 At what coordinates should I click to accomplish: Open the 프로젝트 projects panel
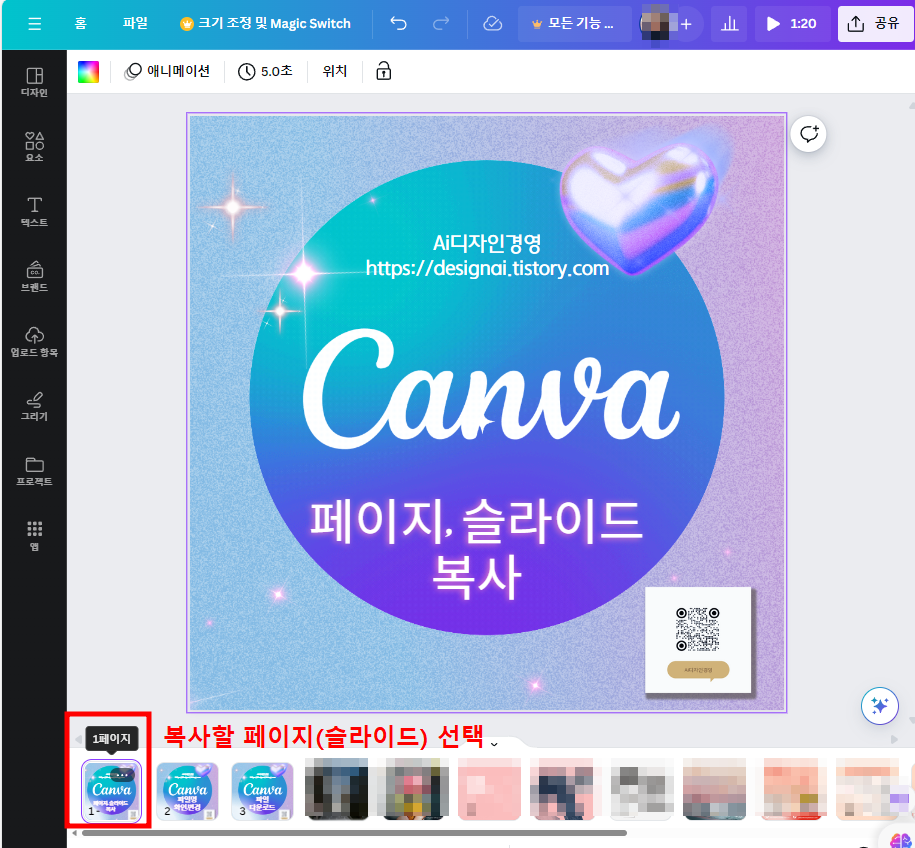pyautogui.click(x=34, y=471)
